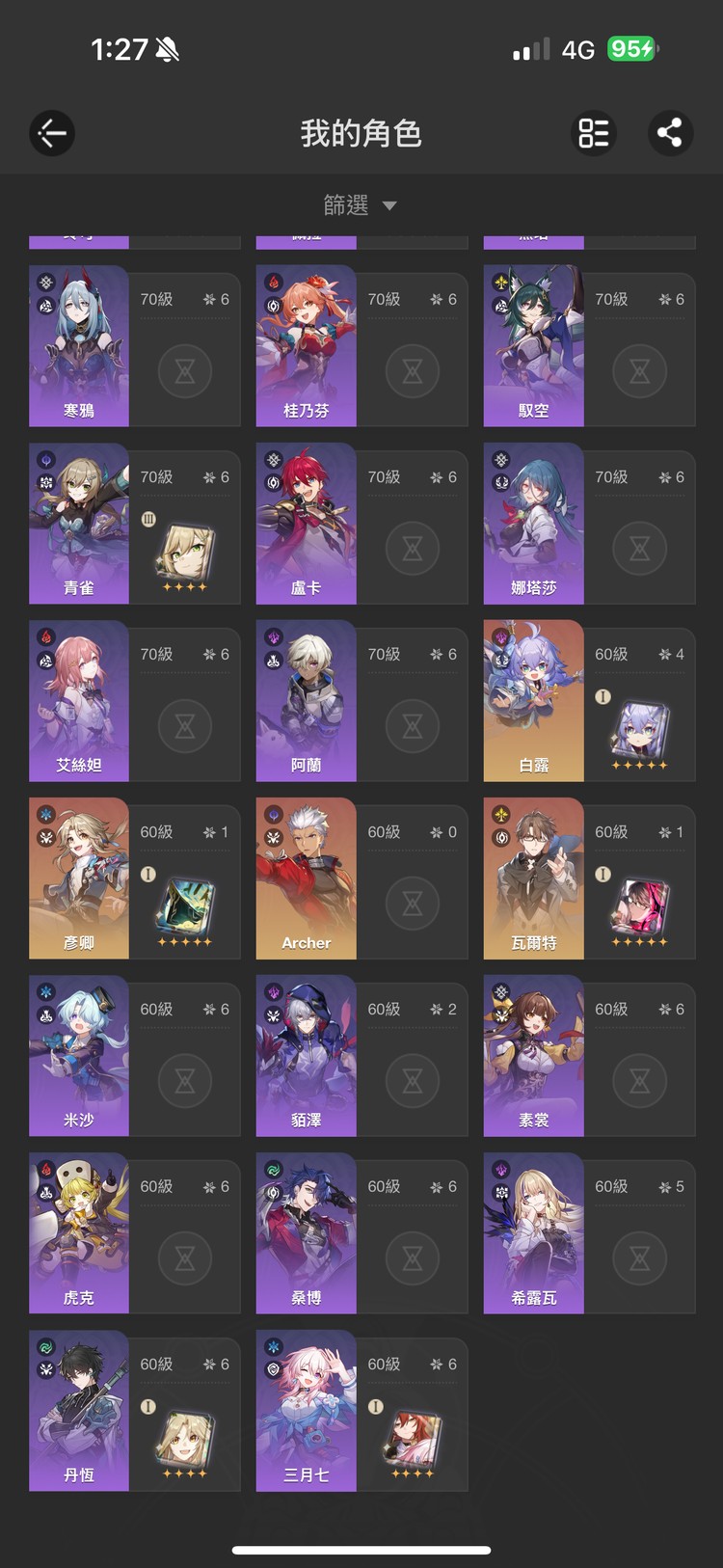Click the dropdown arrow next to 篩選
This screenshot has width=723, height=1568.
pyautogui.click(x=389, y=205)
